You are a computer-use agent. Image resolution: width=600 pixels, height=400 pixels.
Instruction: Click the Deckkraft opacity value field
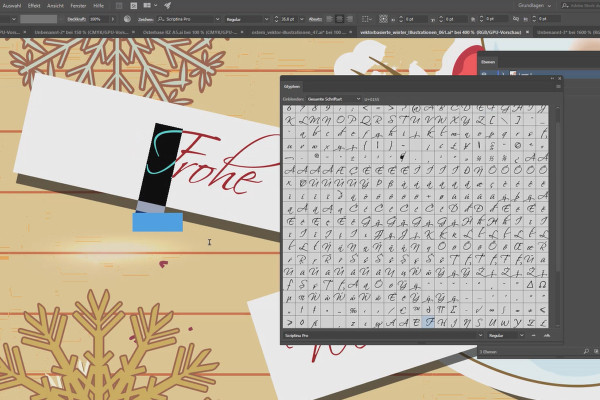99,19
